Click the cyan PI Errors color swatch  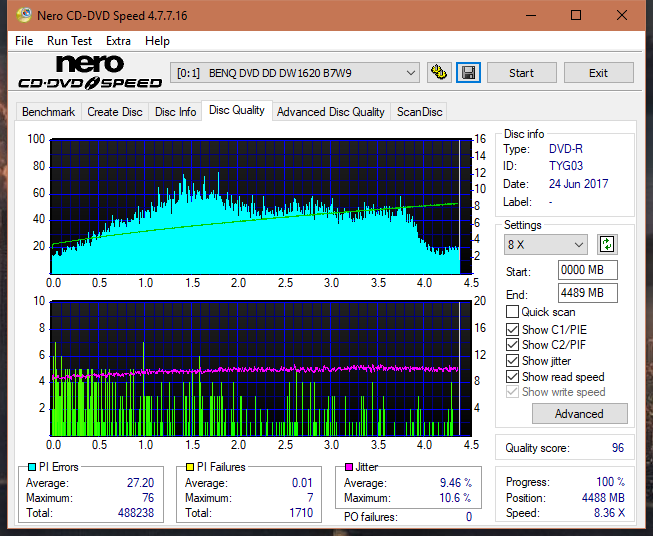click(32, 467)
